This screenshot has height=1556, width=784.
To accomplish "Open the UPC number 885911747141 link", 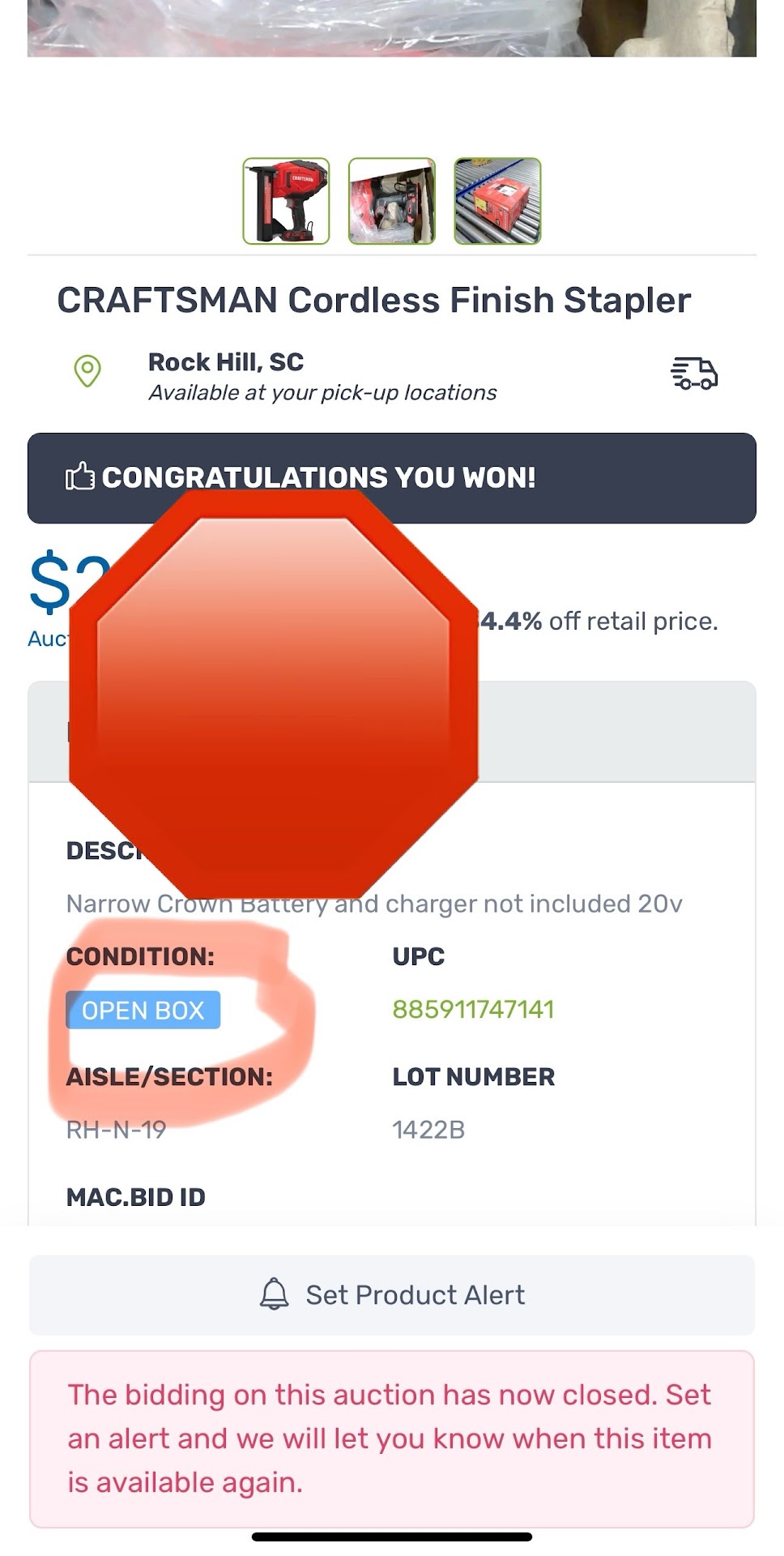I will [473, 1009].
